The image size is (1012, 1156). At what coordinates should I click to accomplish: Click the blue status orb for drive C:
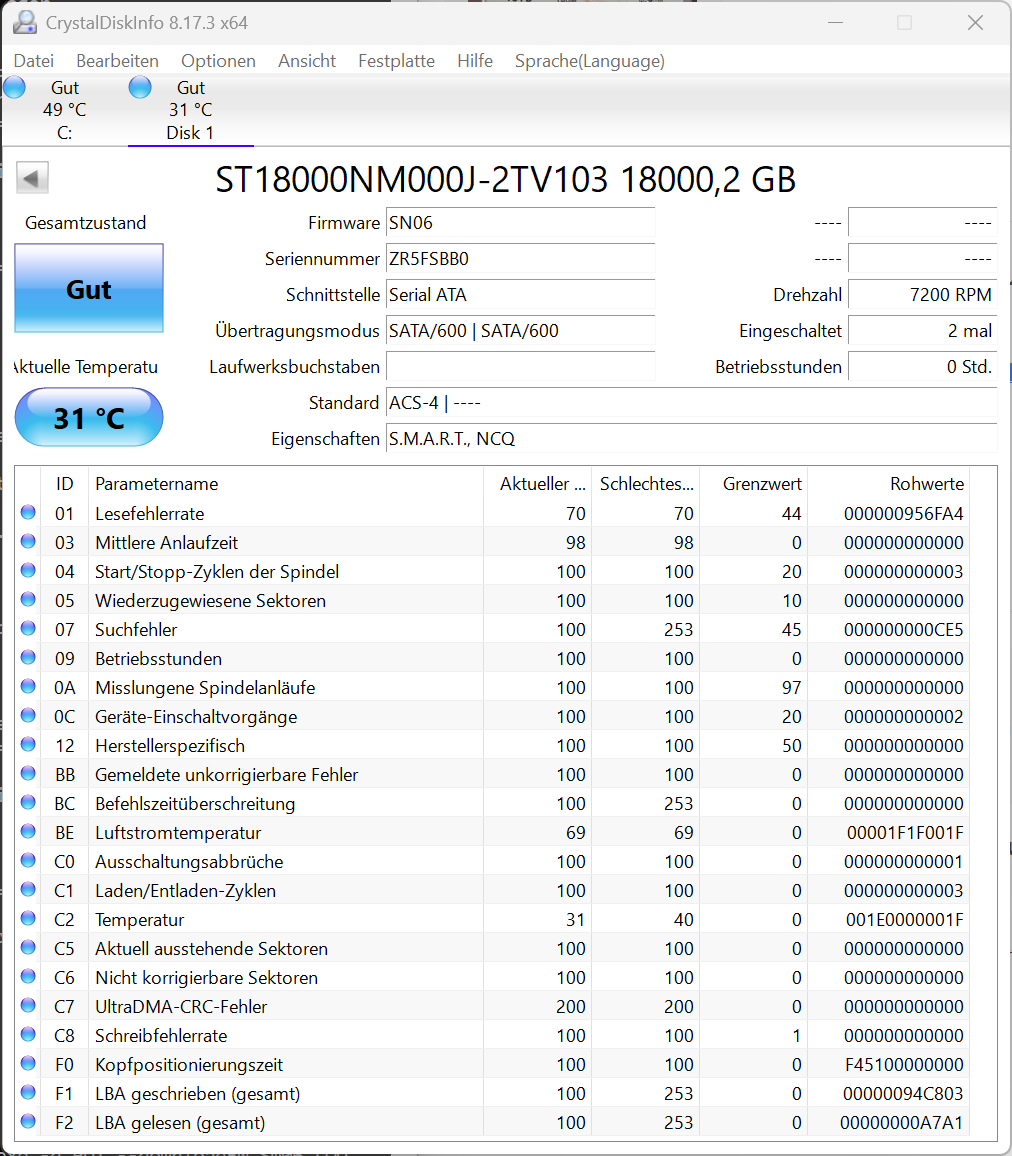(14, 87)
